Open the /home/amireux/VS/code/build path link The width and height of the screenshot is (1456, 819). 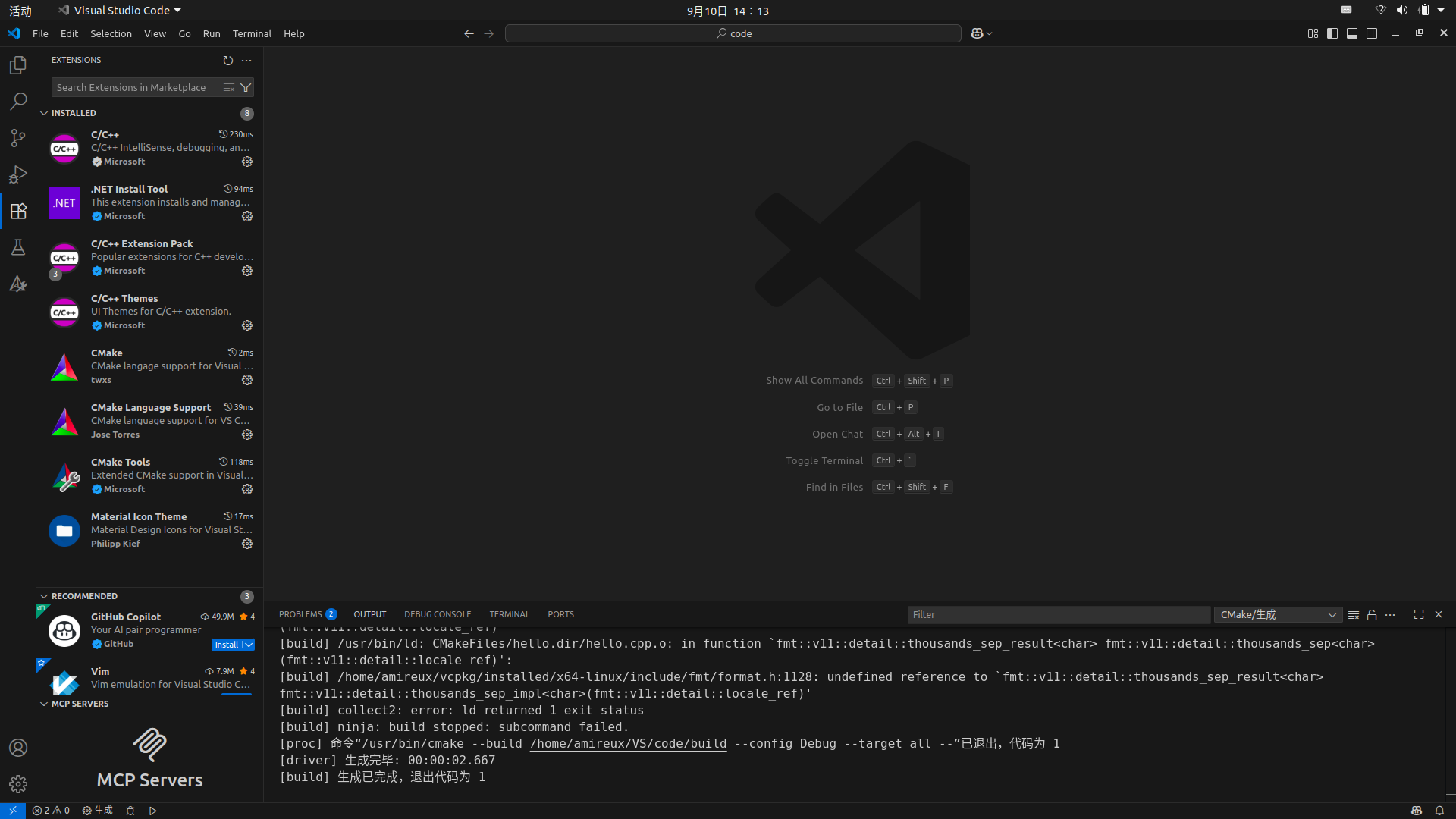(628, 743)
